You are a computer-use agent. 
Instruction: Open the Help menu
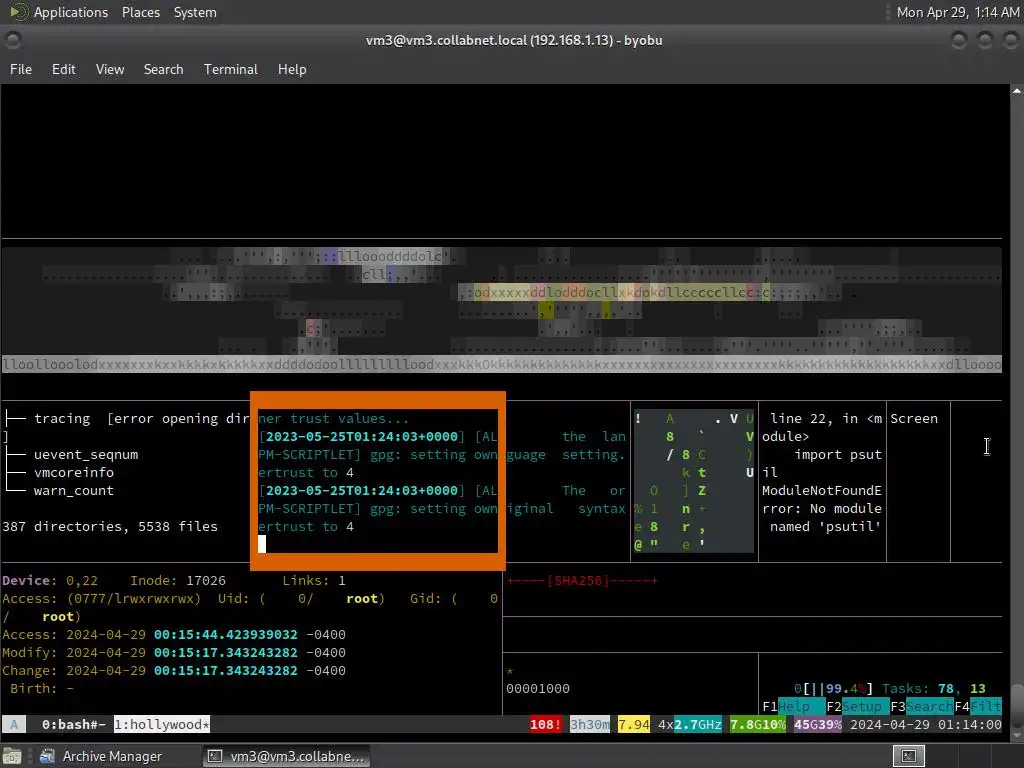point(292,69)
